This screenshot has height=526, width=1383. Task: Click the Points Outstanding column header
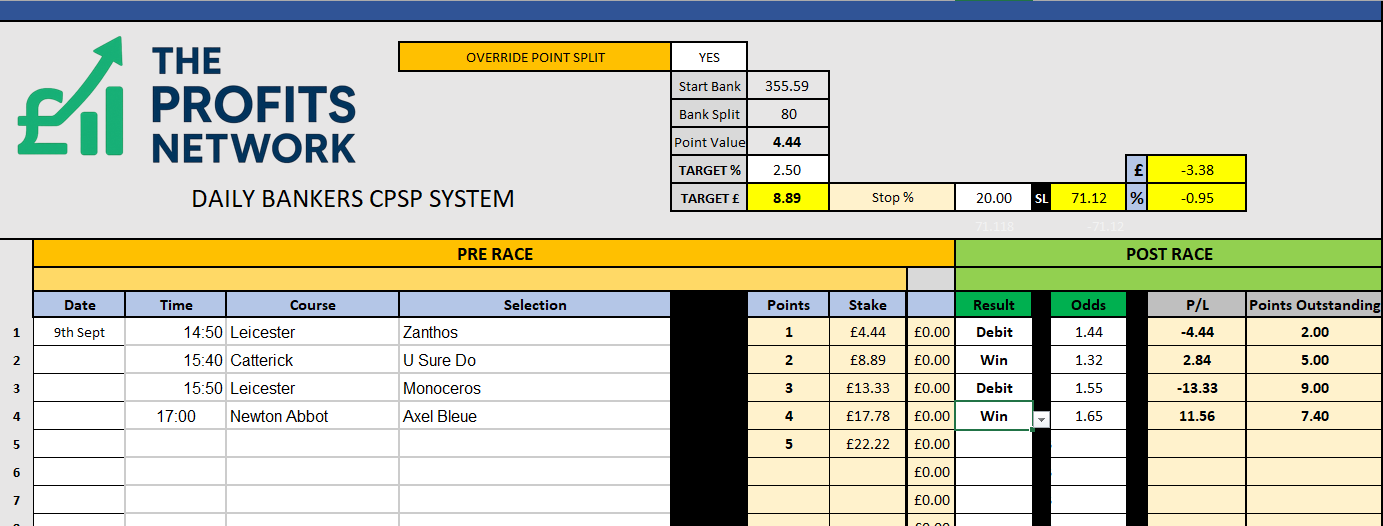(x=1314, y=305)
